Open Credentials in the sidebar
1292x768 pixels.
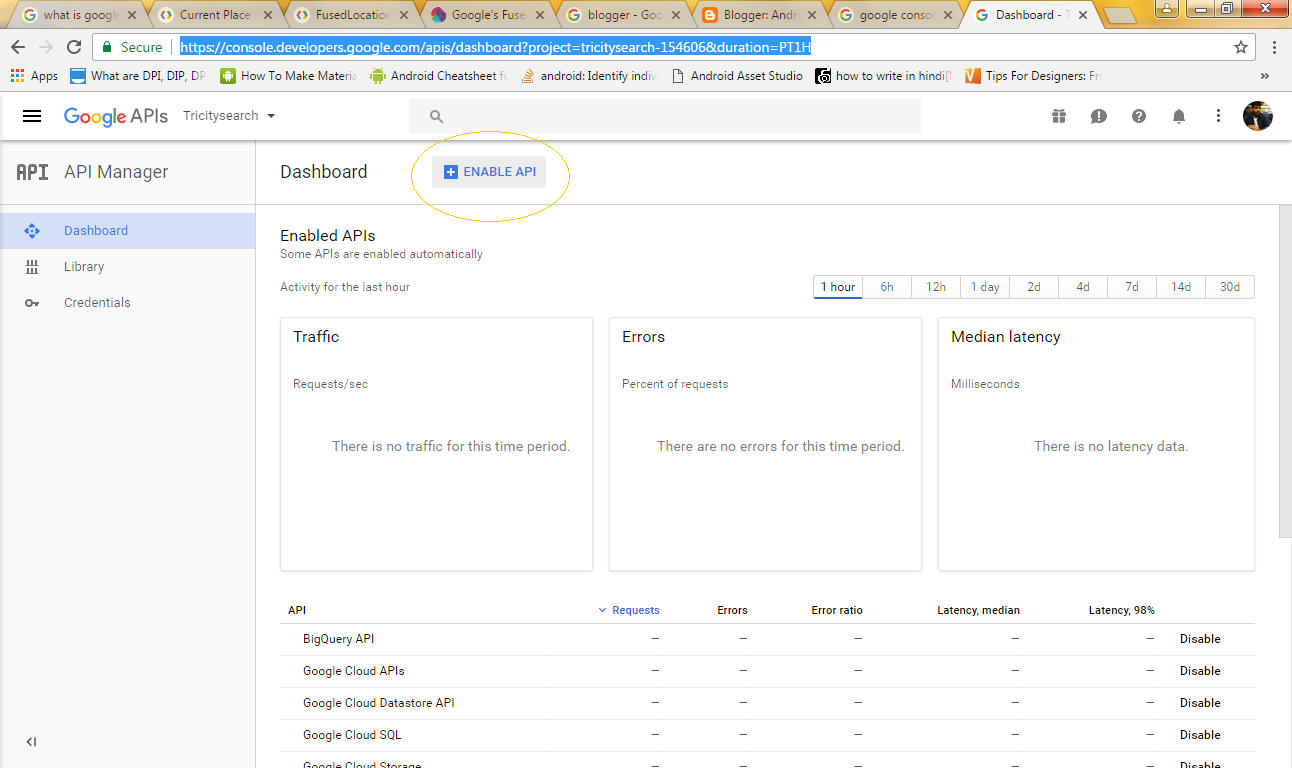click(x=97, y=303)
